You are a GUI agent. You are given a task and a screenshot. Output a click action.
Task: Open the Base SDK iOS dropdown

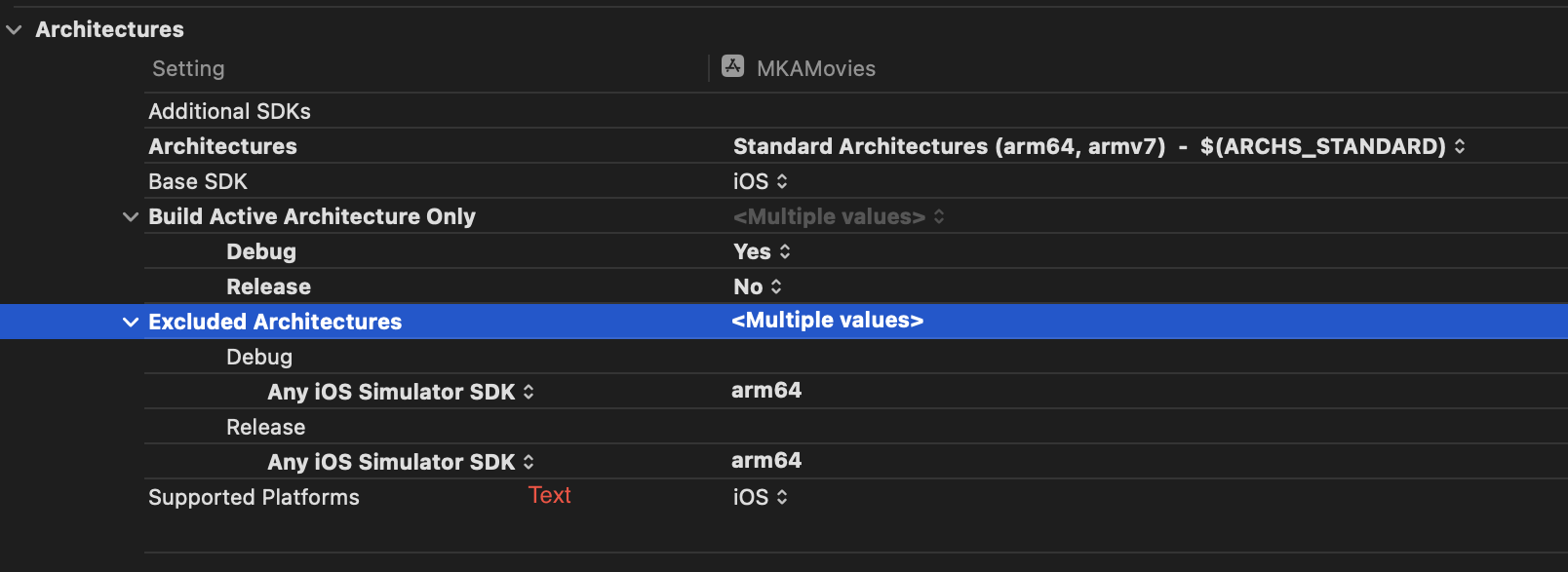(761, 181)
